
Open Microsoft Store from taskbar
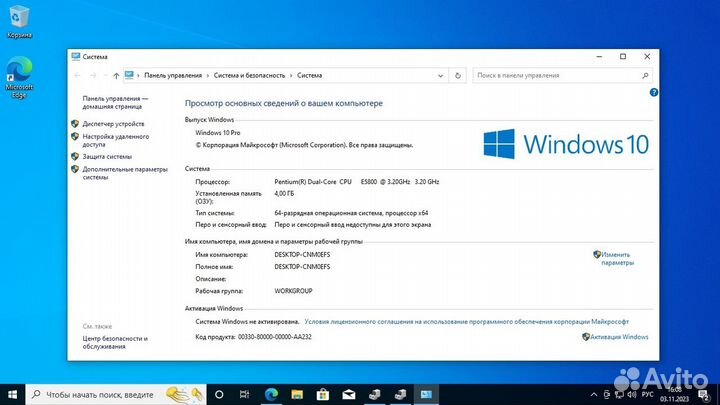tap(323, 394)
